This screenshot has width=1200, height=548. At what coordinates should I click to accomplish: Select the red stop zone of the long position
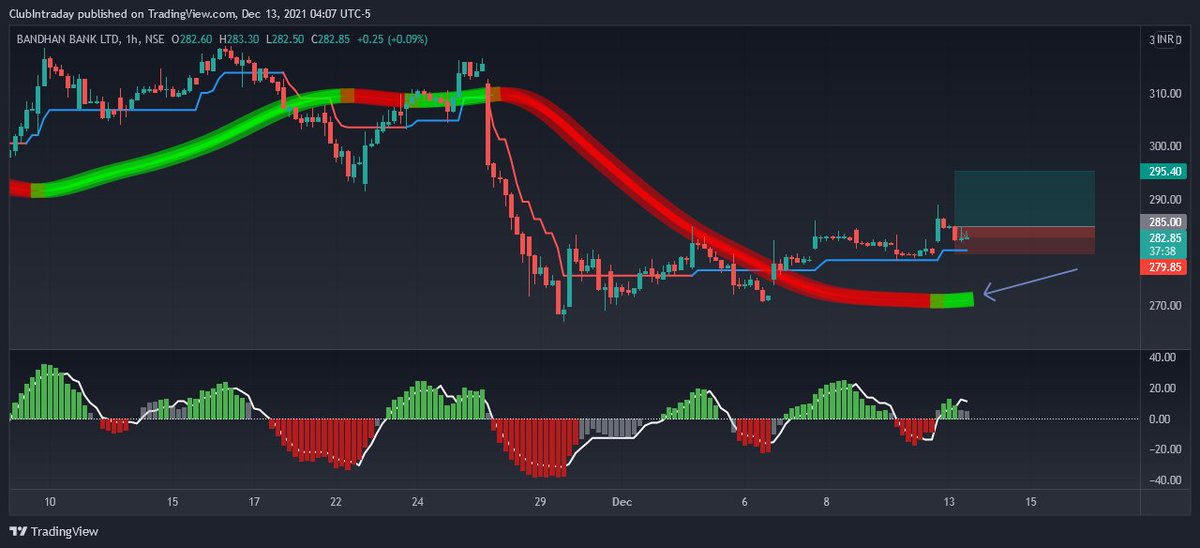point(1024,240)
